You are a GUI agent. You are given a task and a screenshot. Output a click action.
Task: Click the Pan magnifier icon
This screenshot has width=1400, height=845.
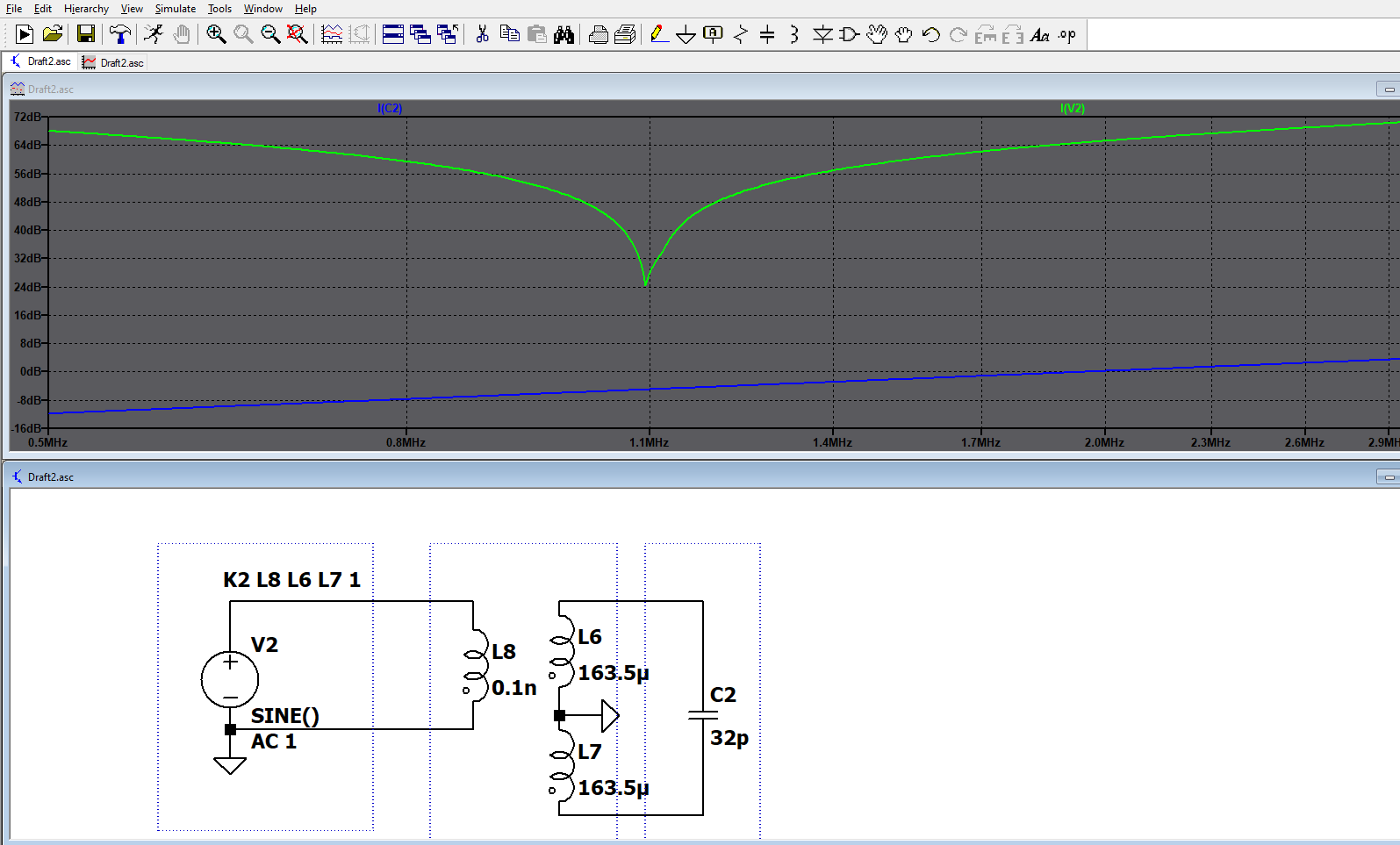coord(243,34)
